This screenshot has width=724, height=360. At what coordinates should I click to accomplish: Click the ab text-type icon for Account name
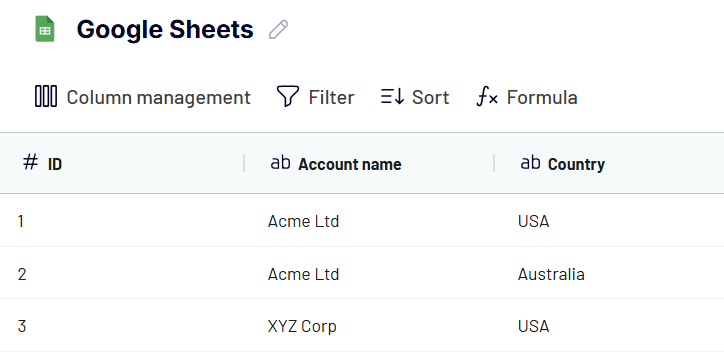pos(280,162)
